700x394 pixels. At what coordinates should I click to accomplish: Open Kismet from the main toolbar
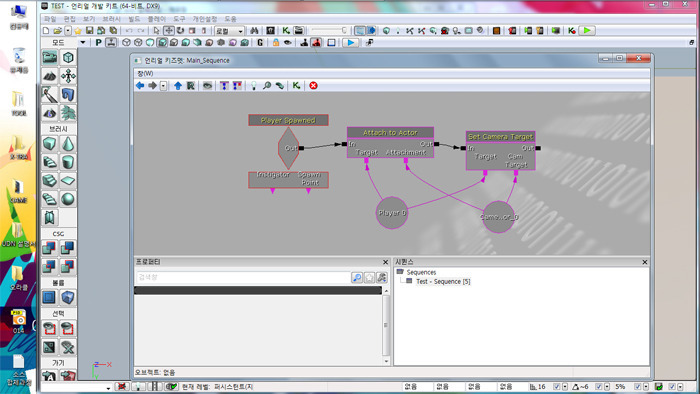[x=286, y=30]
